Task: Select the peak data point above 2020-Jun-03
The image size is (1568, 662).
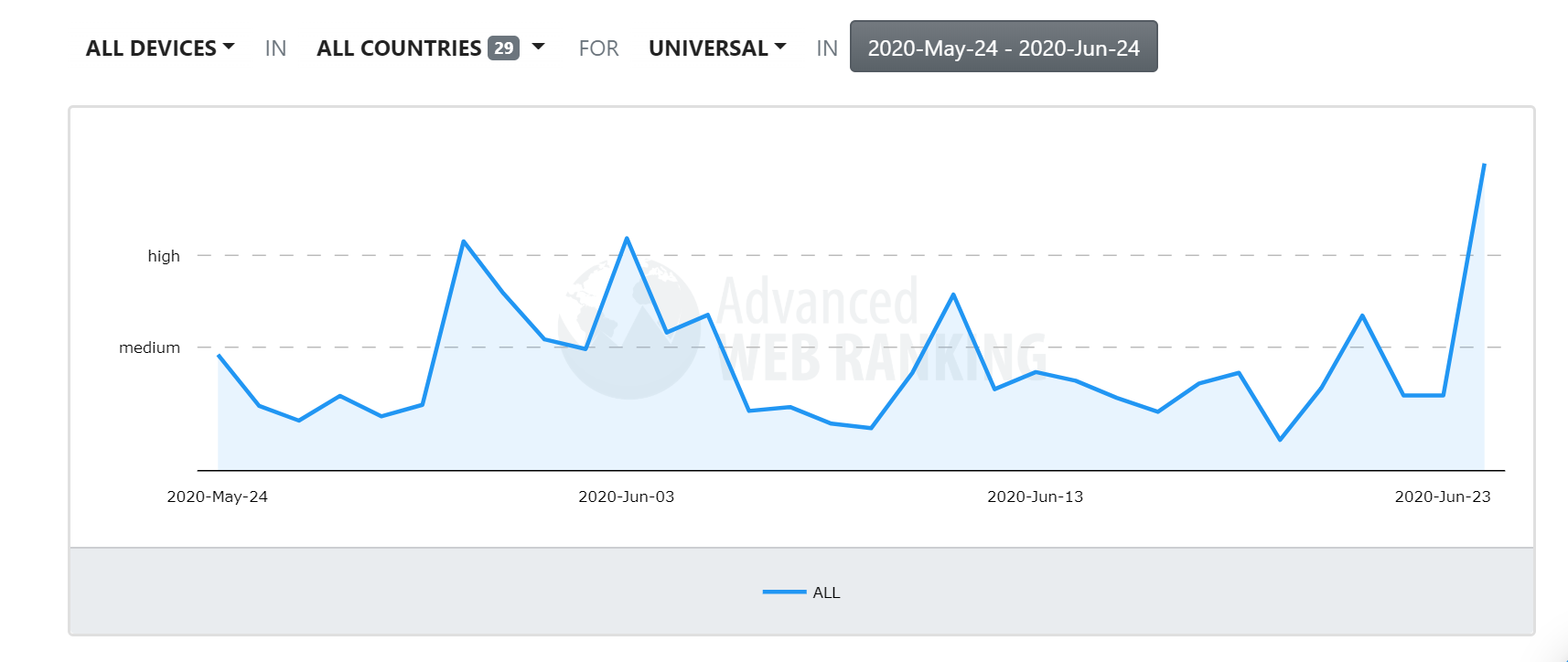Action: [x=627, y=239]
